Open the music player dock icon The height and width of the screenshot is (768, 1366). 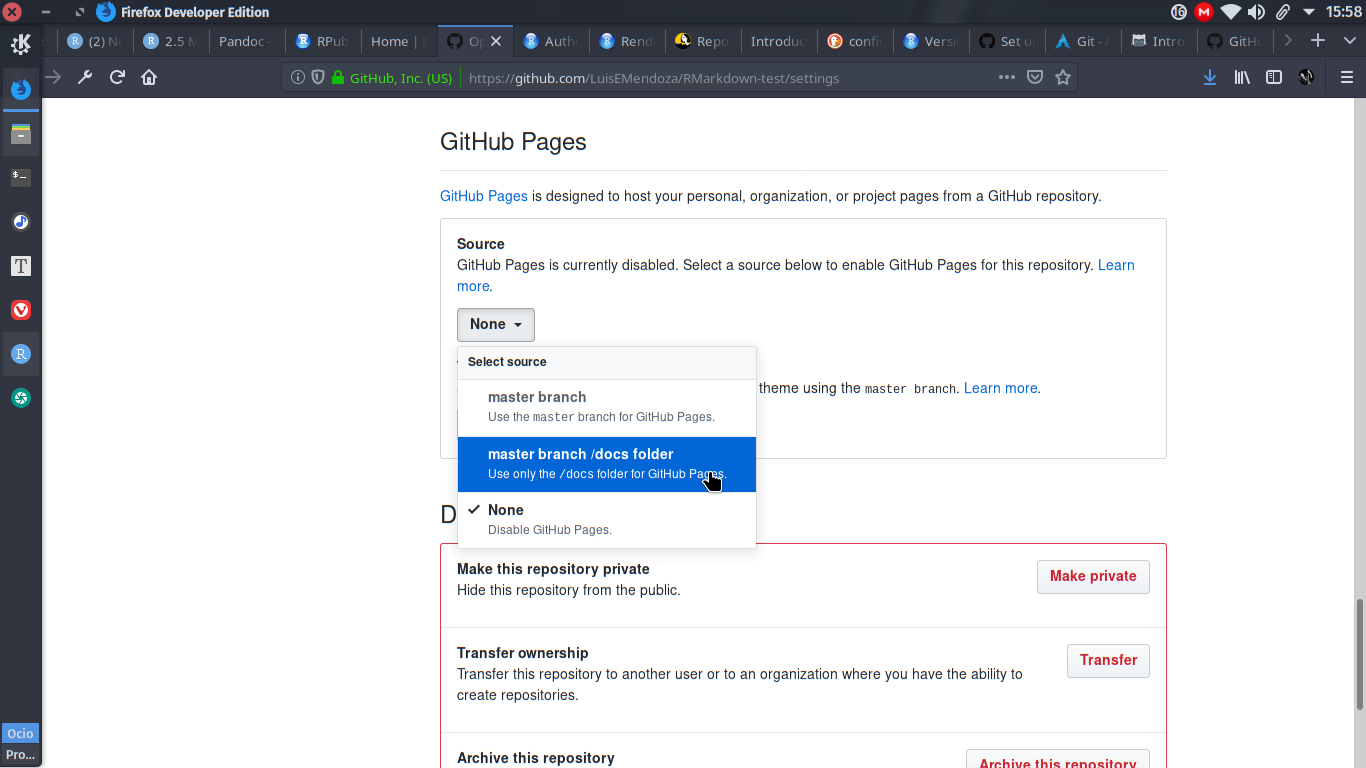click(x=21, y=222)
